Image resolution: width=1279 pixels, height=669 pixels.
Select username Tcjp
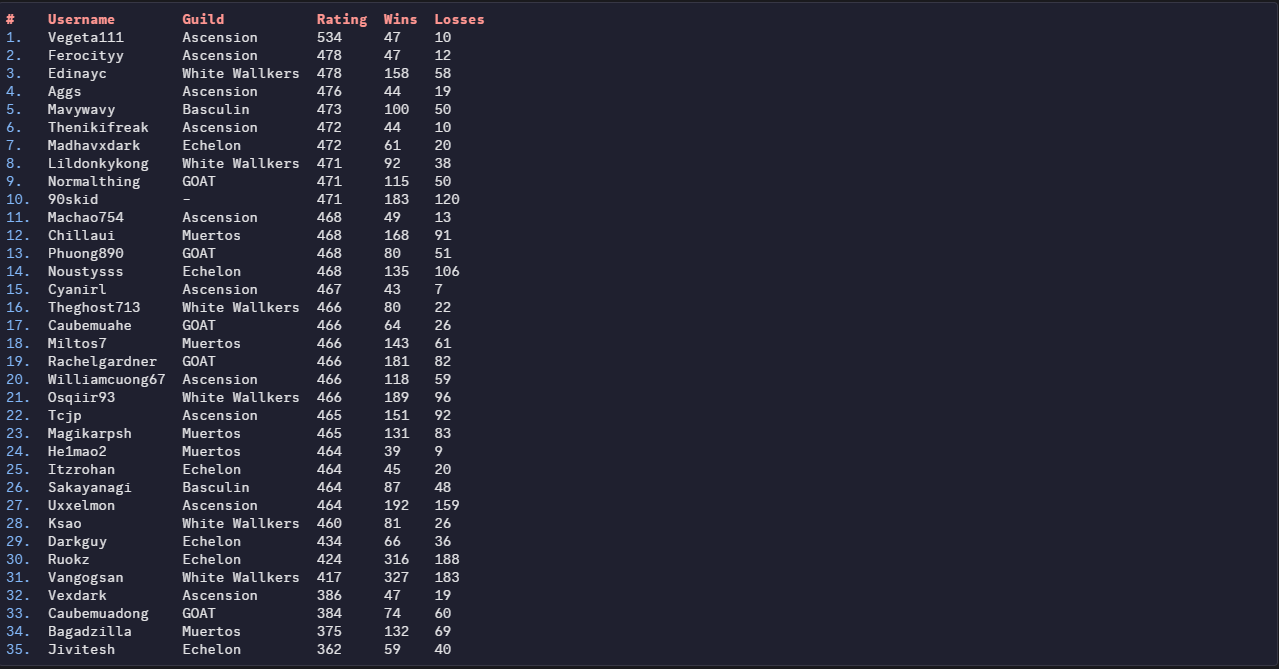[x=65, y=415]
